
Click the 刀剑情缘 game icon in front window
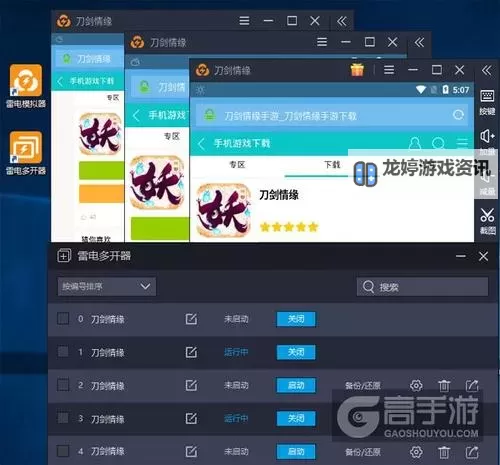[223, 210]
